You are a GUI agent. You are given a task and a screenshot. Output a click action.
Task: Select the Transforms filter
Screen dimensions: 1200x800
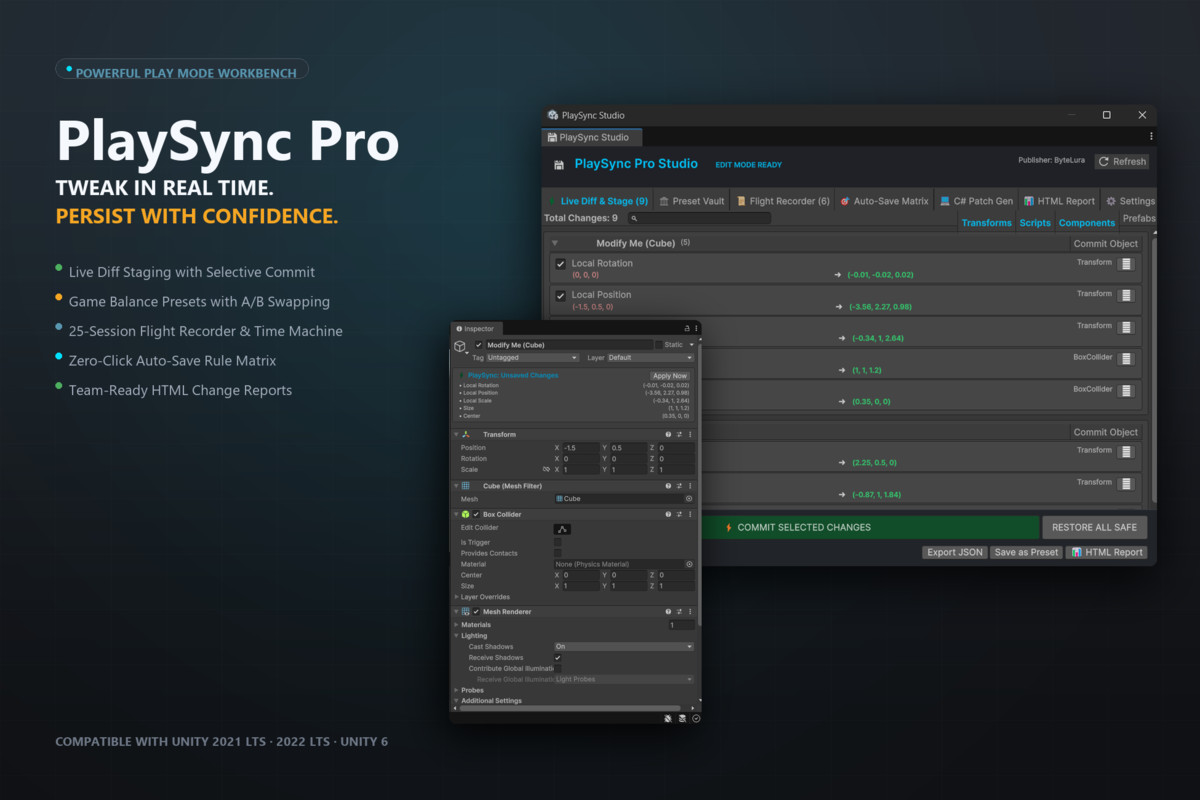pos(987,223)
